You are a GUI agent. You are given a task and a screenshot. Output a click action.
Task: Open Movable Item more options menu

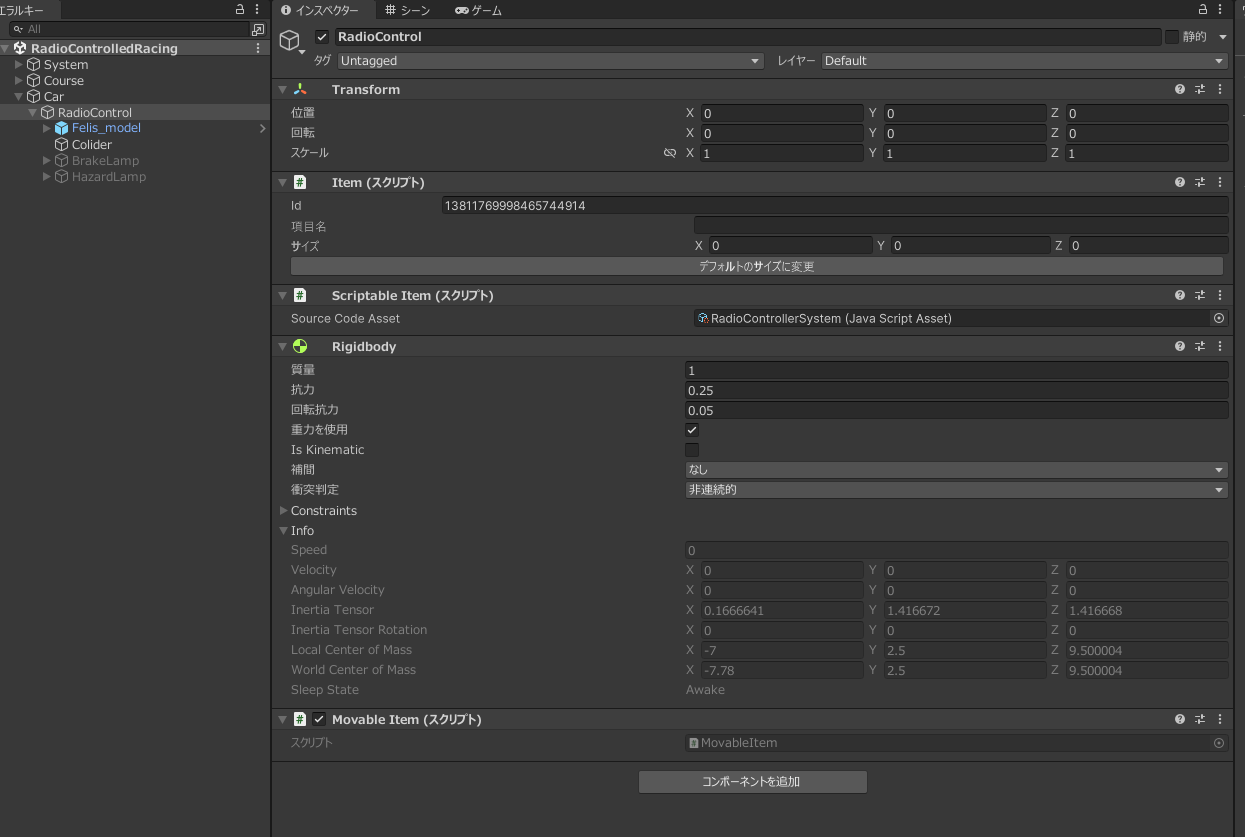click(1220, 719)
